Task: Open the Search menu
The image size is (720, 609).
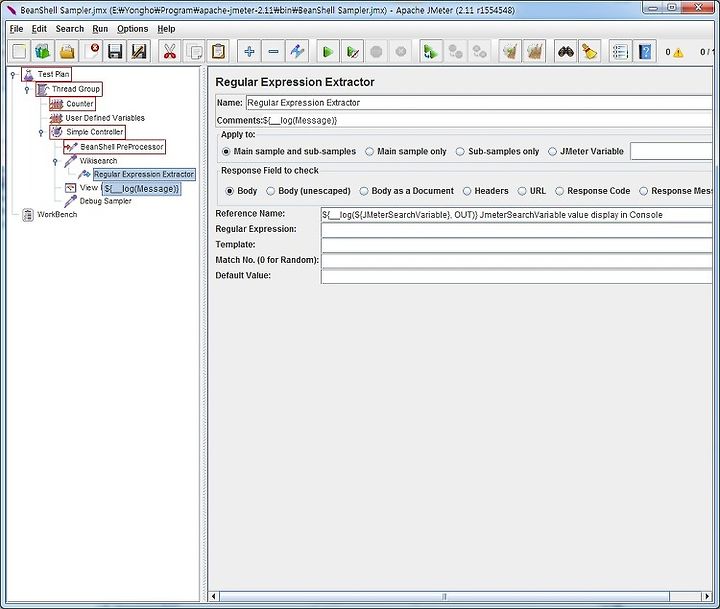Action: click(70, 28)
